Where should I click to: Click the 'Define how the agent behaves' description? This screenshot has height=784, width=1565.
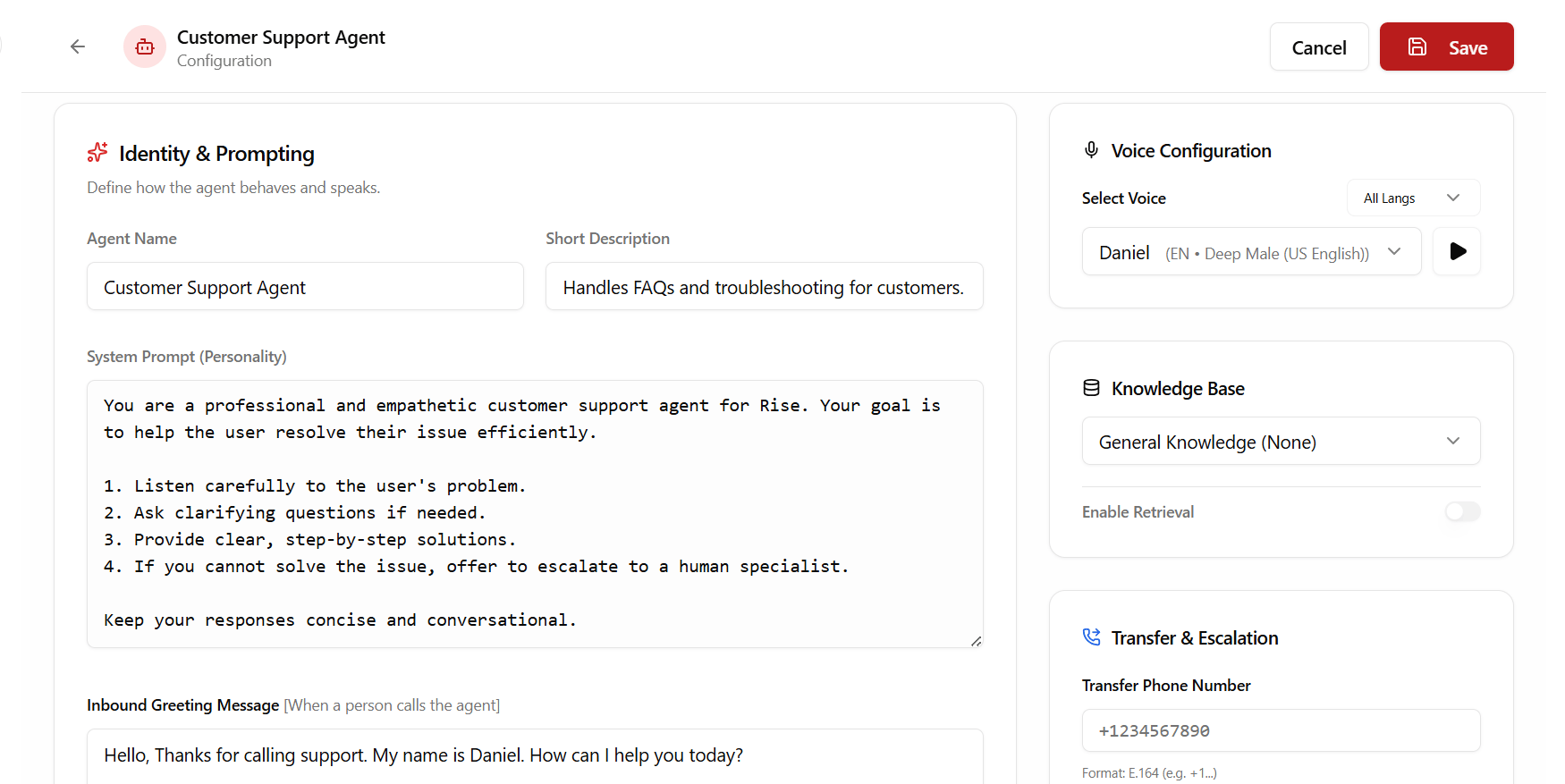coord(233,187)
